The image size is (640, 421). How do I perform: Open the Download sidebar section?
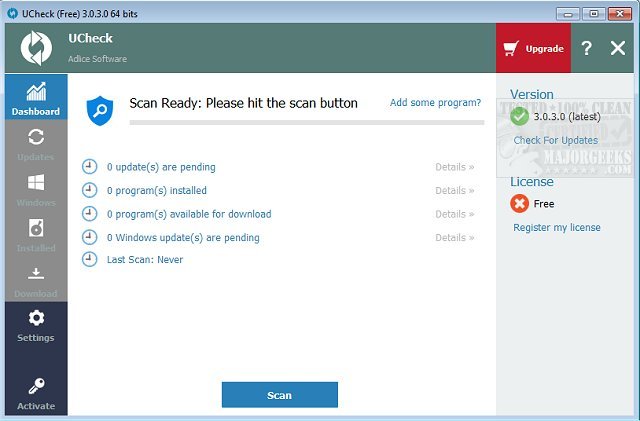tap(35, 280)
